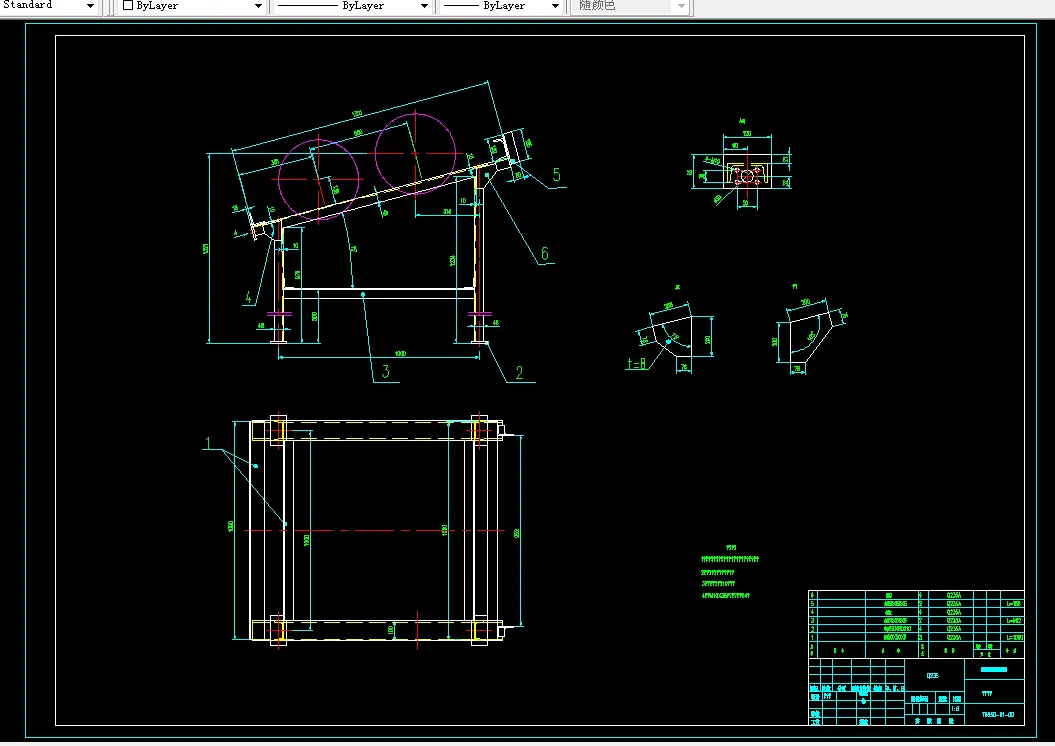Select the L=1000 cell in parts list
Viewport: 1055px width, 746px height.
tap(1015, 637)
